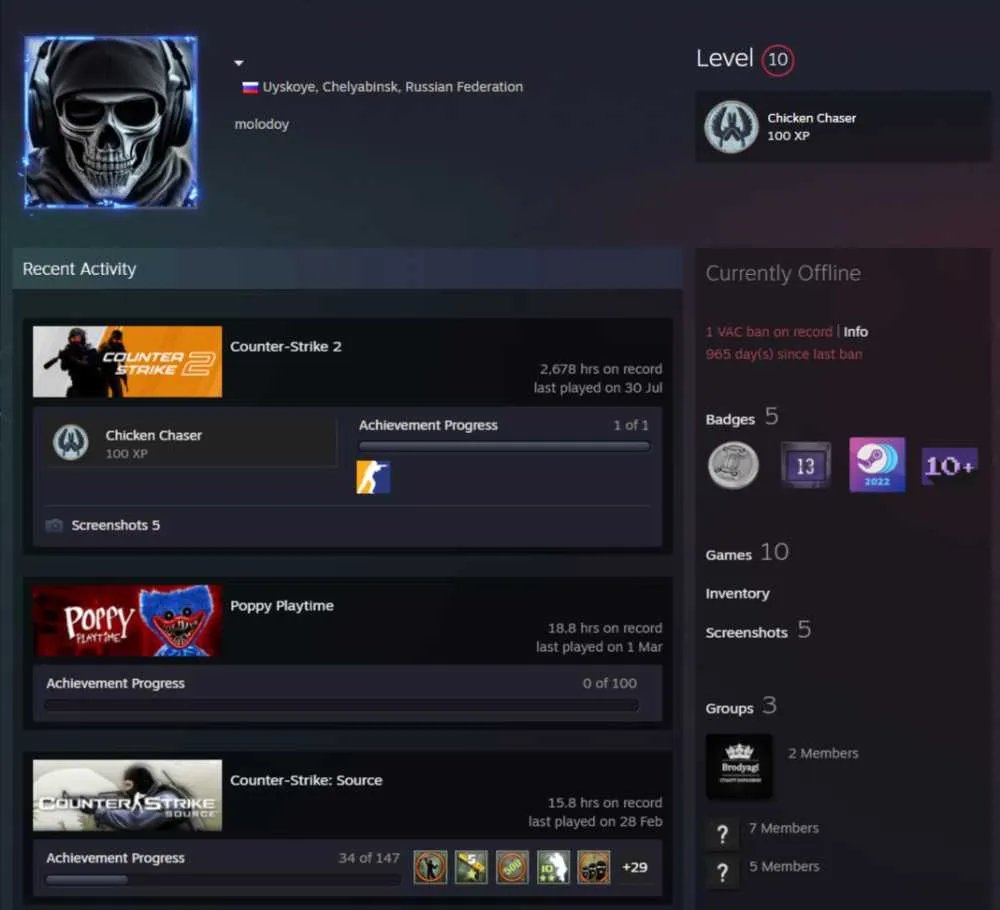Open the purple 10+ badge
The width and height of the screenshot is (1000, 910).
(x=949, y=466)
